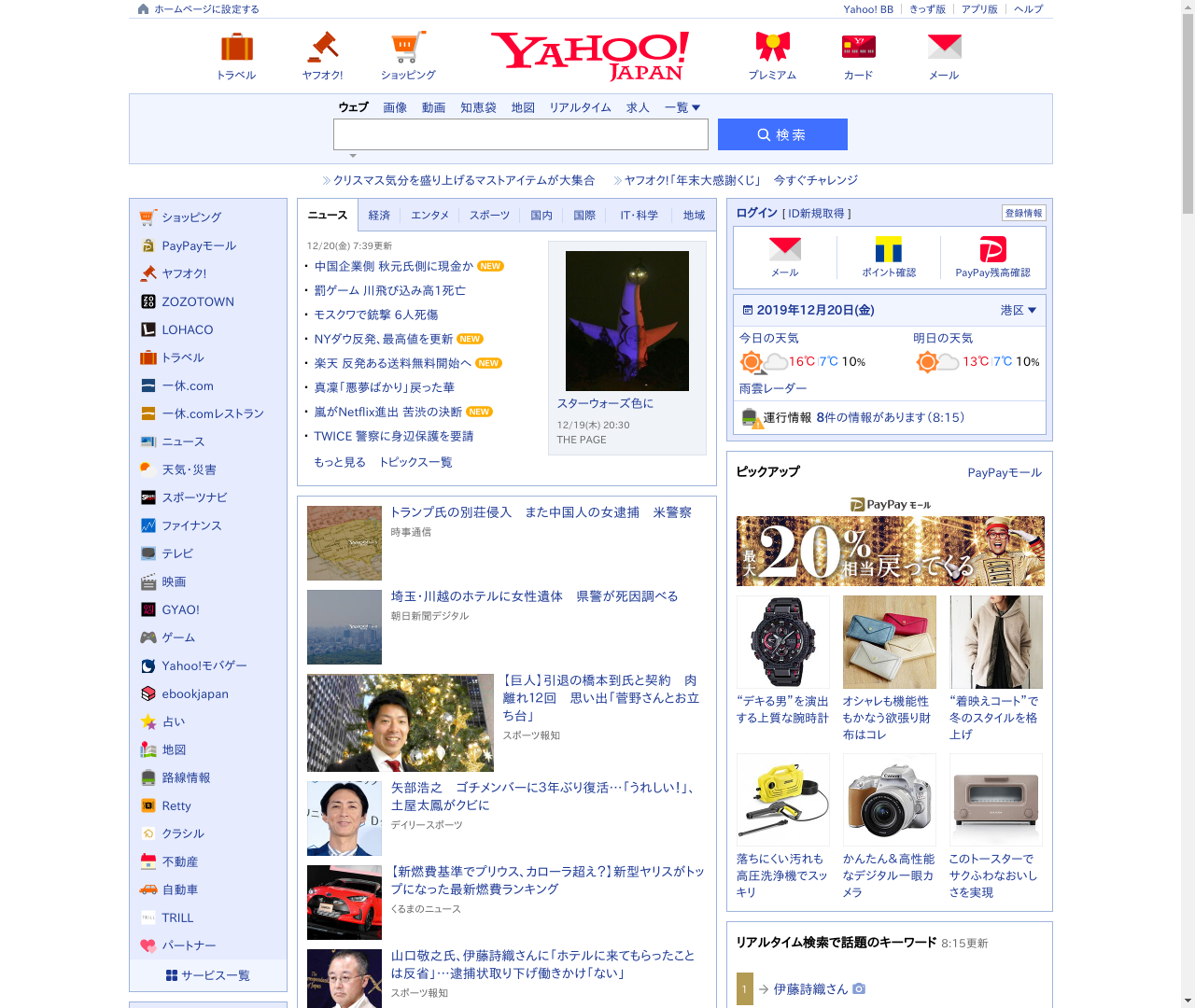Viewport: 1195px width, 1008px height.
Task: Open the ヤフオク! gavel icon in header
Action: (322, 47)
